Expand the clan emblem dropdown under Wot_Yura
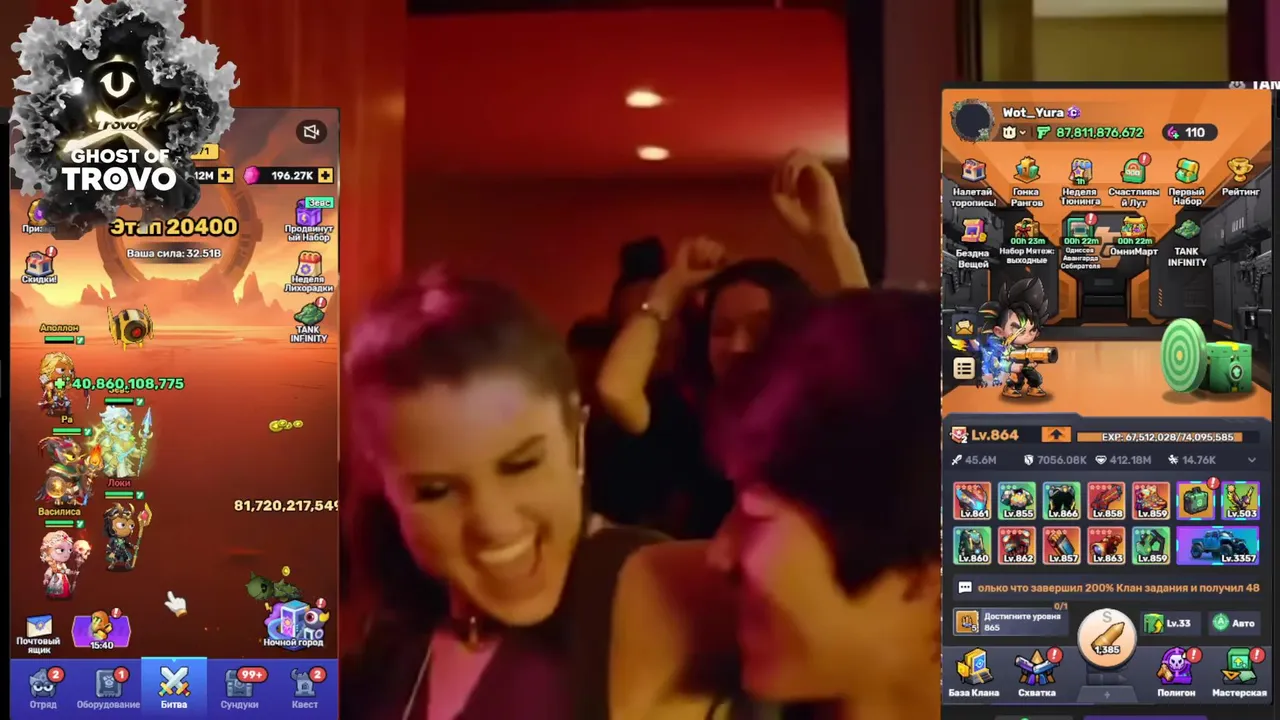The image size is (1280, 720). tap(1015, 132)
